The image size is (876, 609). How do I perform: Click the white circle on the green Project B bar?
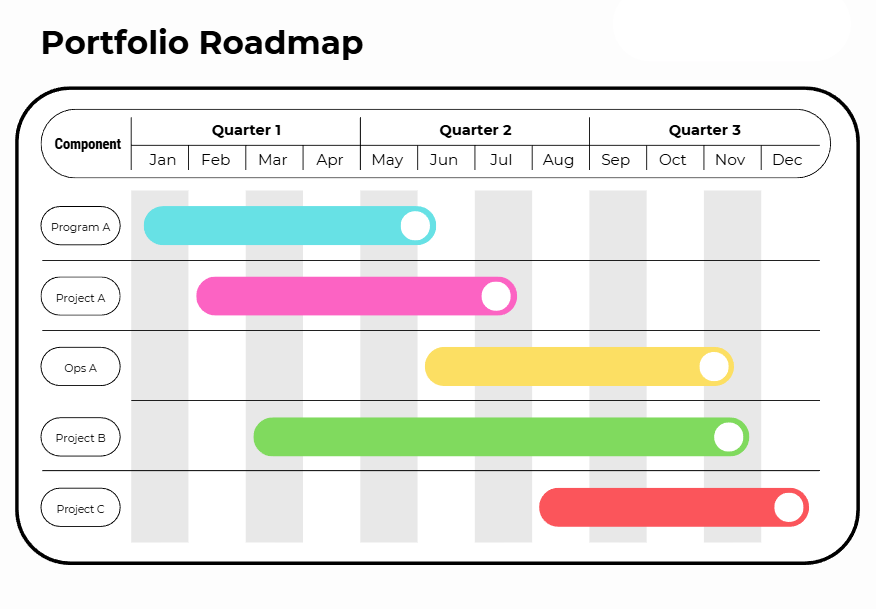point(729,437)
